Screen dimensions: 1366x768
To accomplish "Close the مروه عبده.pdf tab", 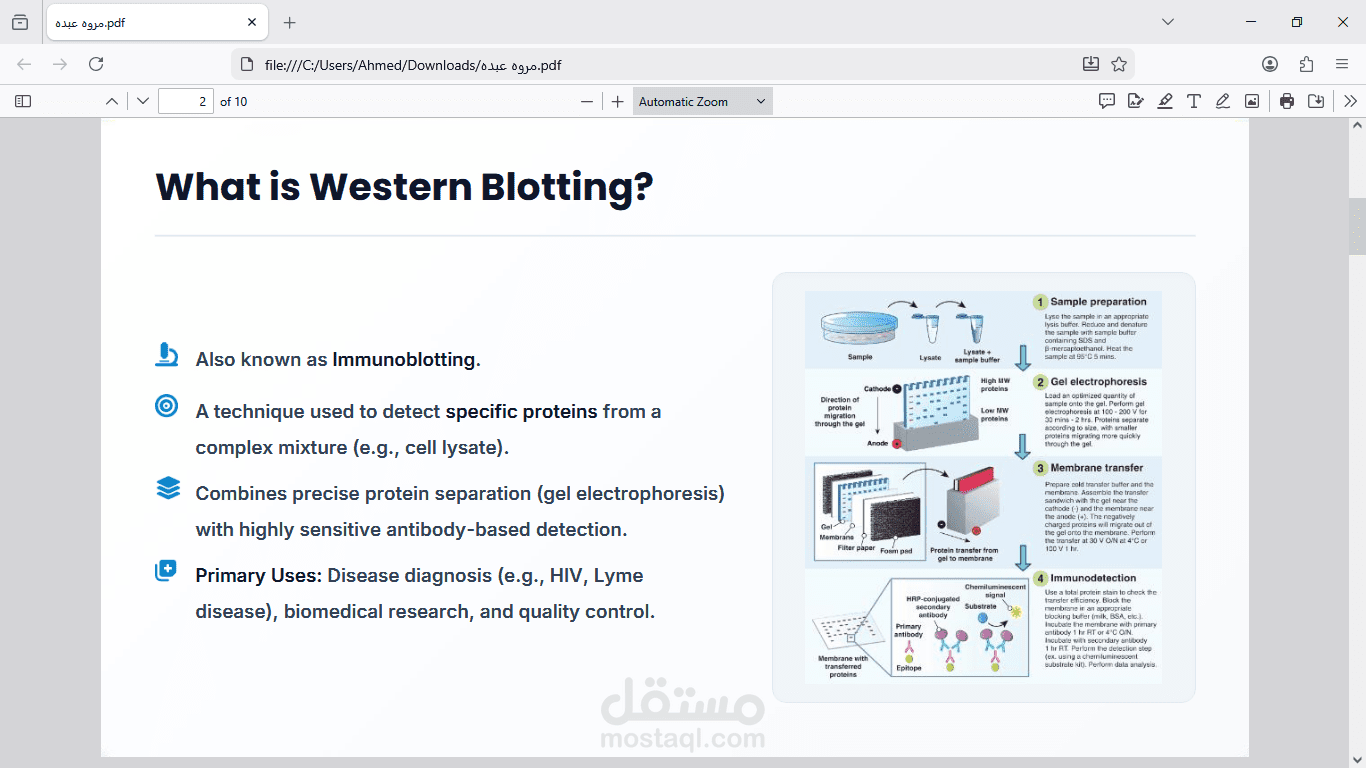I will [252, 22].
